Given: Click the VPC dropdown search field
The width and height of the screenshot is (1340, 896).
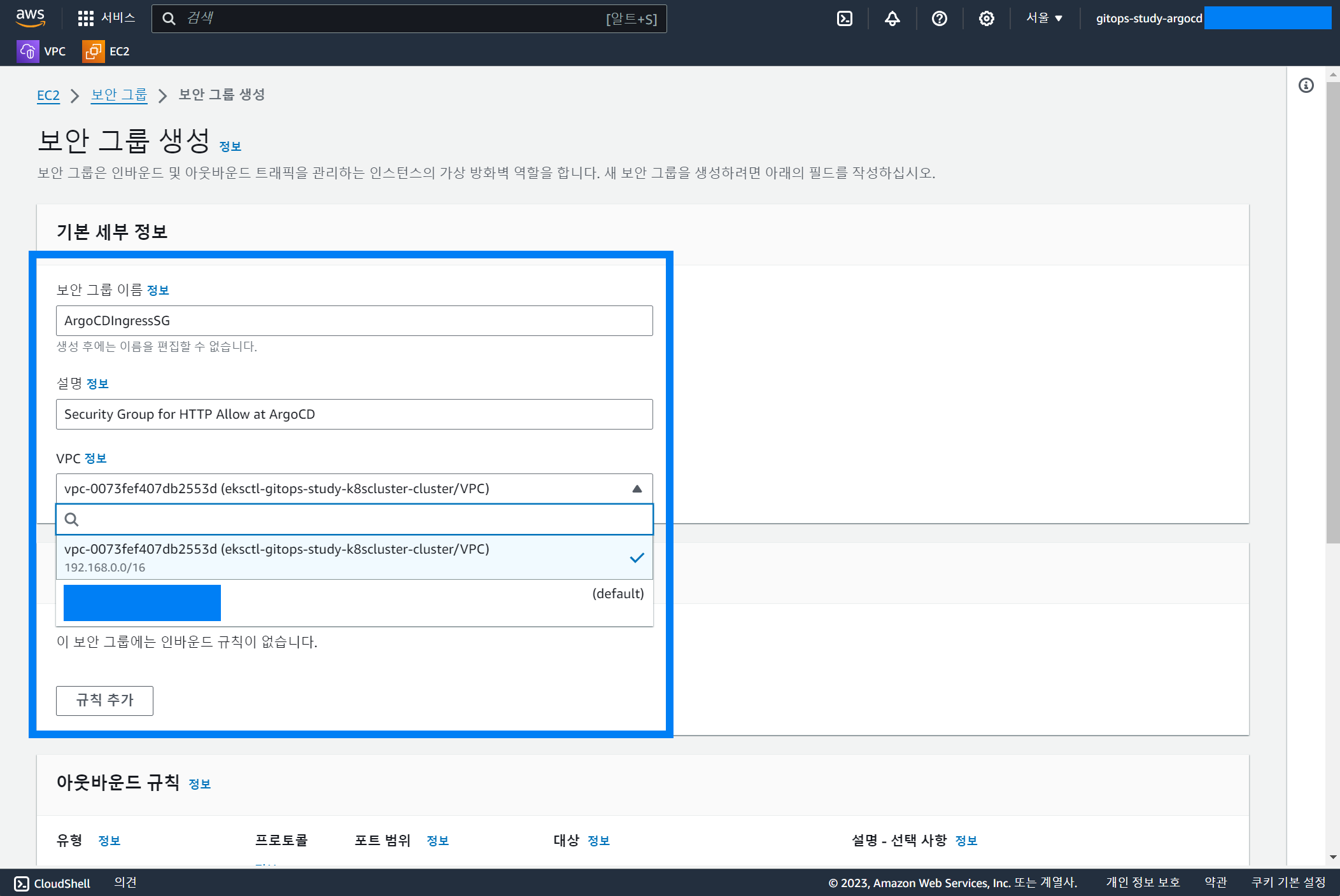Looking at the screenshot, I should coord(354,519).
